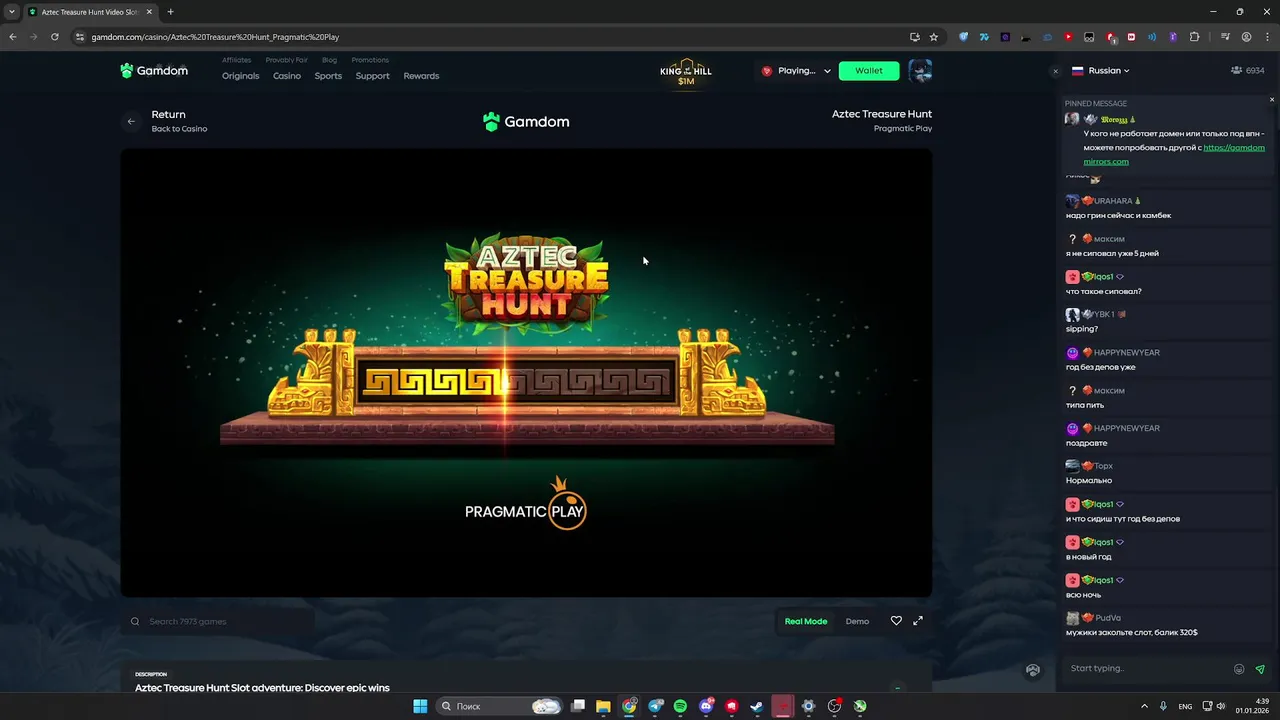Open the Provably Fair page link

pyautogui.click(x=286, y=60)
